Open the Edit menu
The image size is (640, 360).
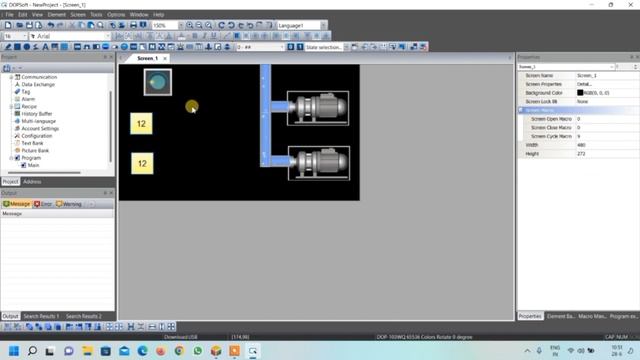click(x=22, y=15)
